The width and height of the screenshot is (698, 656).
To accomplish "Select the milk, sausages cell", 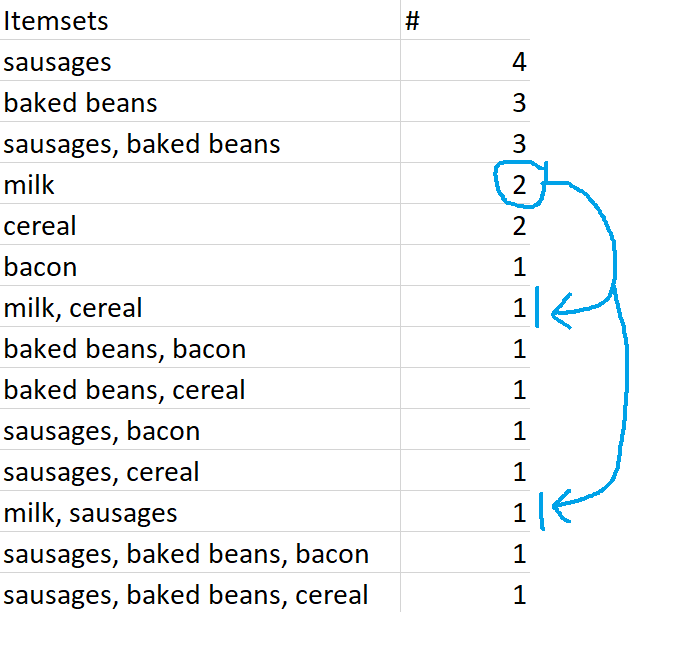I will click(200, 511).
